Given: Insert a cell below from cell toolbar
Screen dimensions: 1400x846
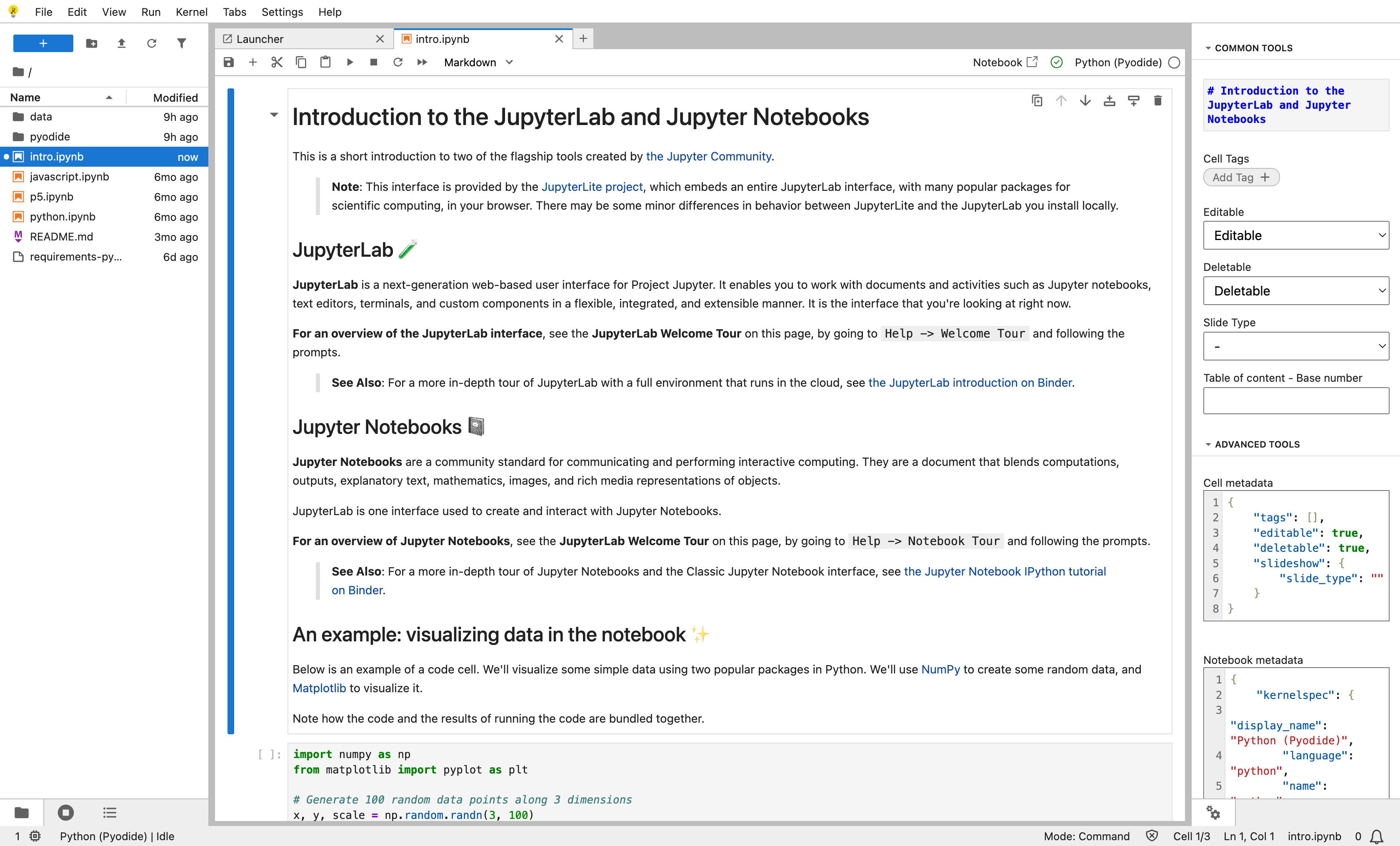Looking at the screenshot, I should tap(1133, 100).
